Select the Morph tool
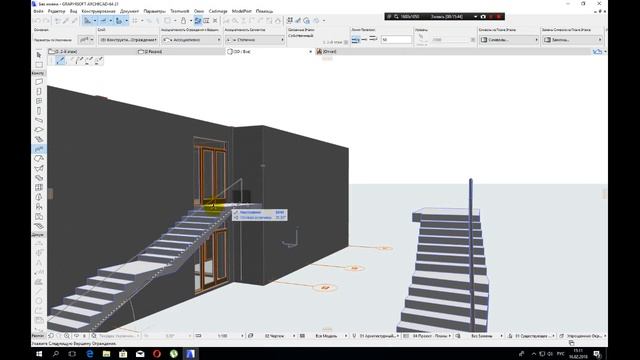 coord(39,197)
